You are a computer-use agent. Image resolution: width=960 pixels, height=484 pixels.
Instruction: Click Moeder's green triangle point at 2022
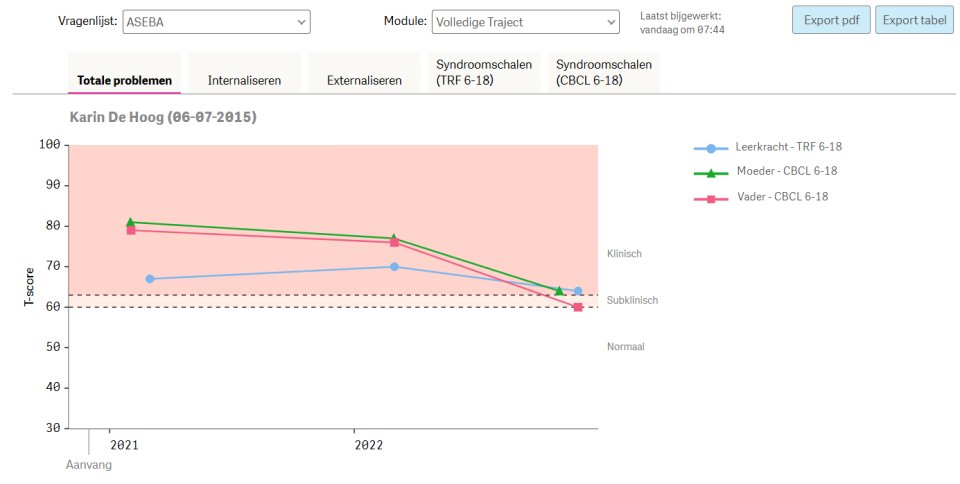393,238
